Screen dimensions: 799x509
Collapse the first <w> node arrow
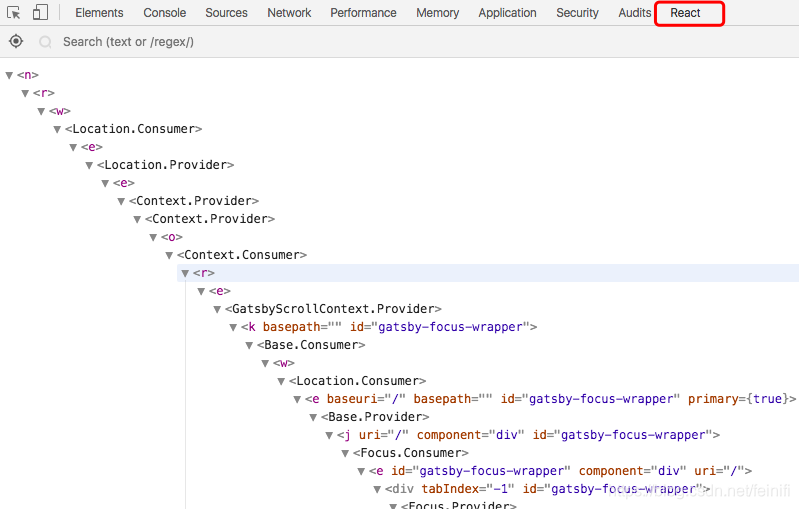pos(41,111)
